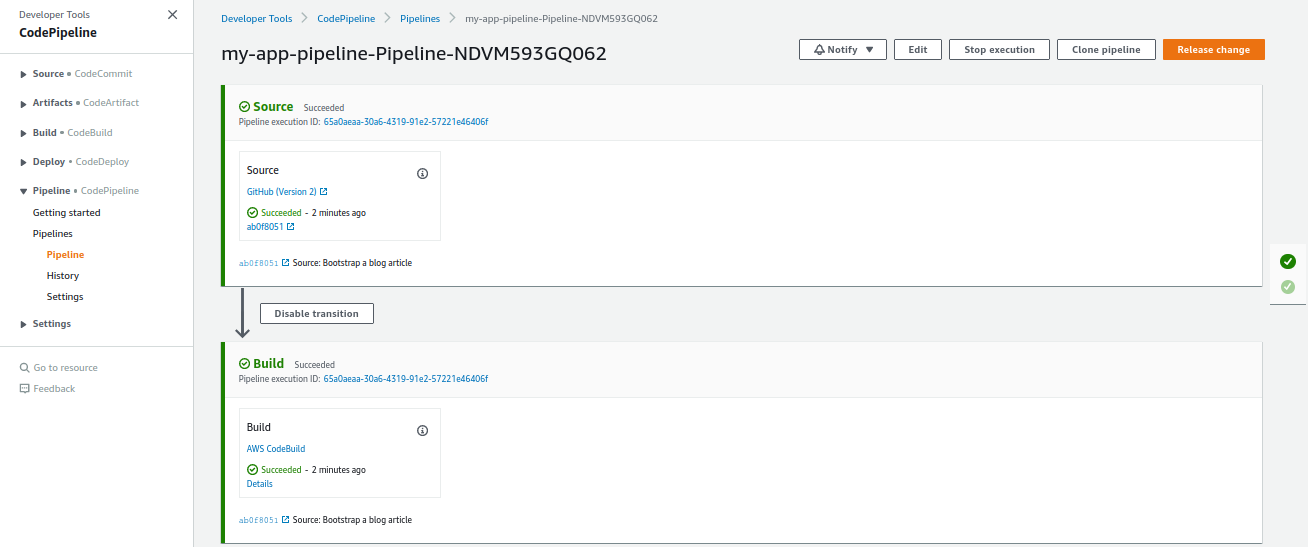Click the faded Build stage indicator on the right
Screen dimensions: 1308x547
click(1288, 287)
